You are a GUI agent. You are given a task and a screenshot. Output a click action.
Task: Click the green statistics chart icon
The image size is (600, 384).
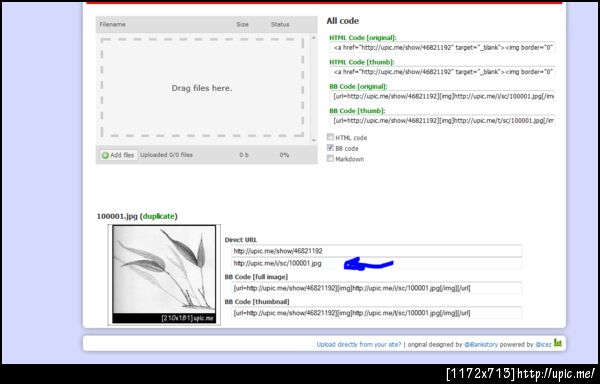(x=558, y=343)
